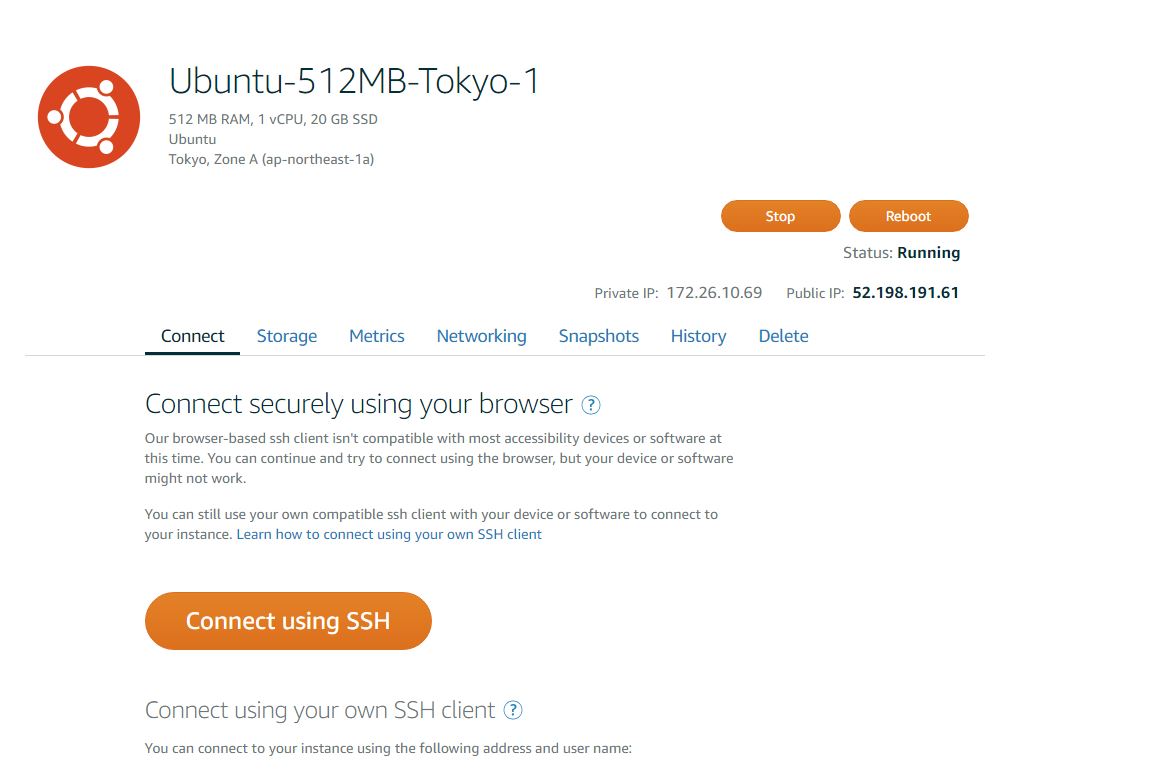Switch to the Storage tab
This screenshot has width=1159, height=770.
point(287,336)
